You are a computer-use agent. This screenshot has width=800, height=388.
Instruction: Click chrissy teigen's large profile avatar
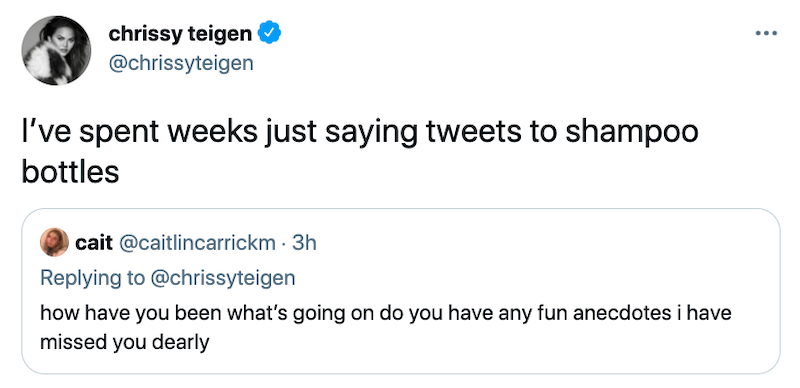[56, 50]
